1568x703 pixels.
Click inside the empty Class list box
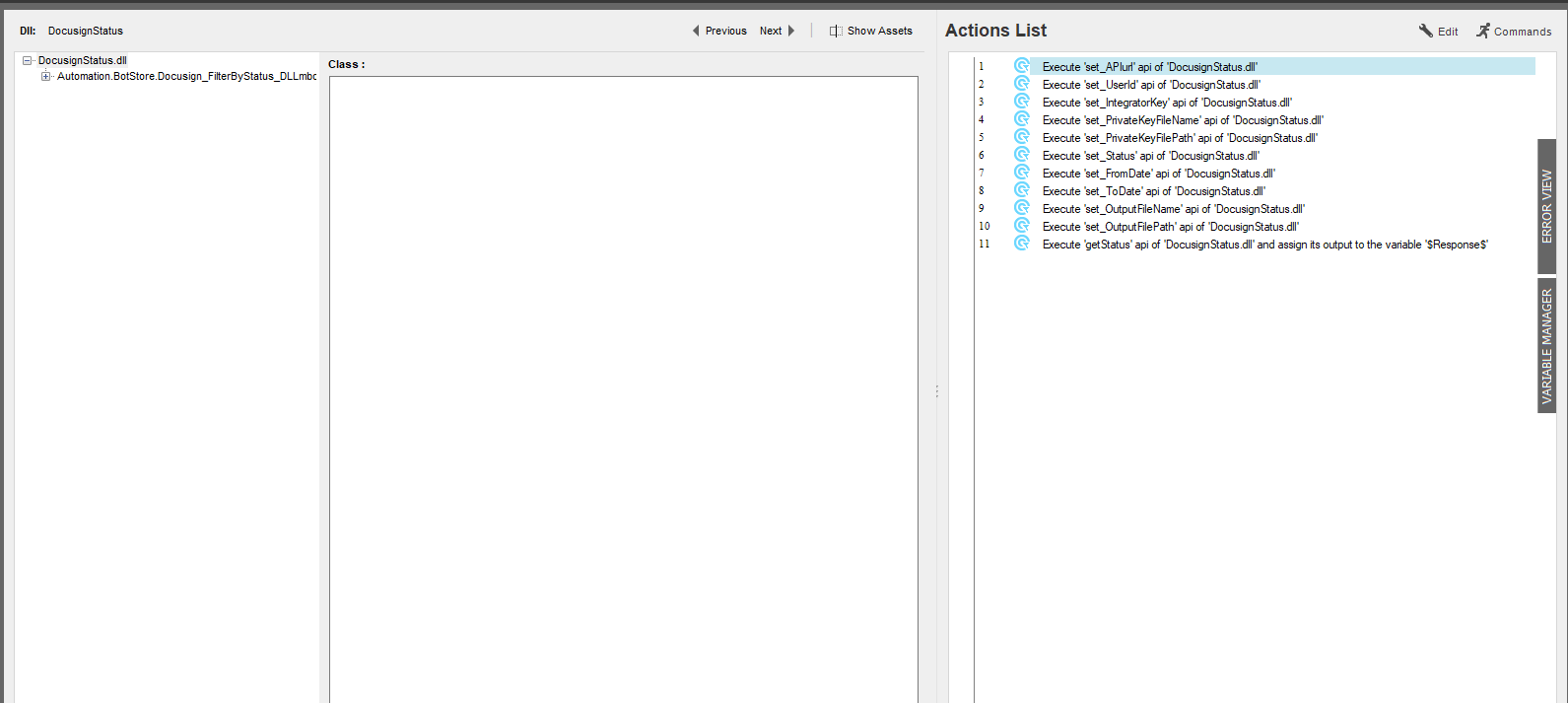tap(624, 389)
